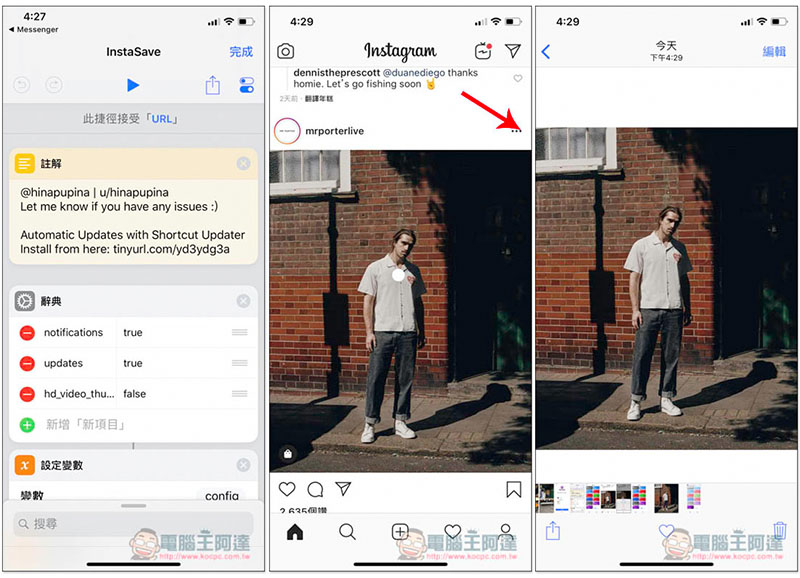
Task: Like the mrporterlive post with the heart
Action: coord(287,489)
